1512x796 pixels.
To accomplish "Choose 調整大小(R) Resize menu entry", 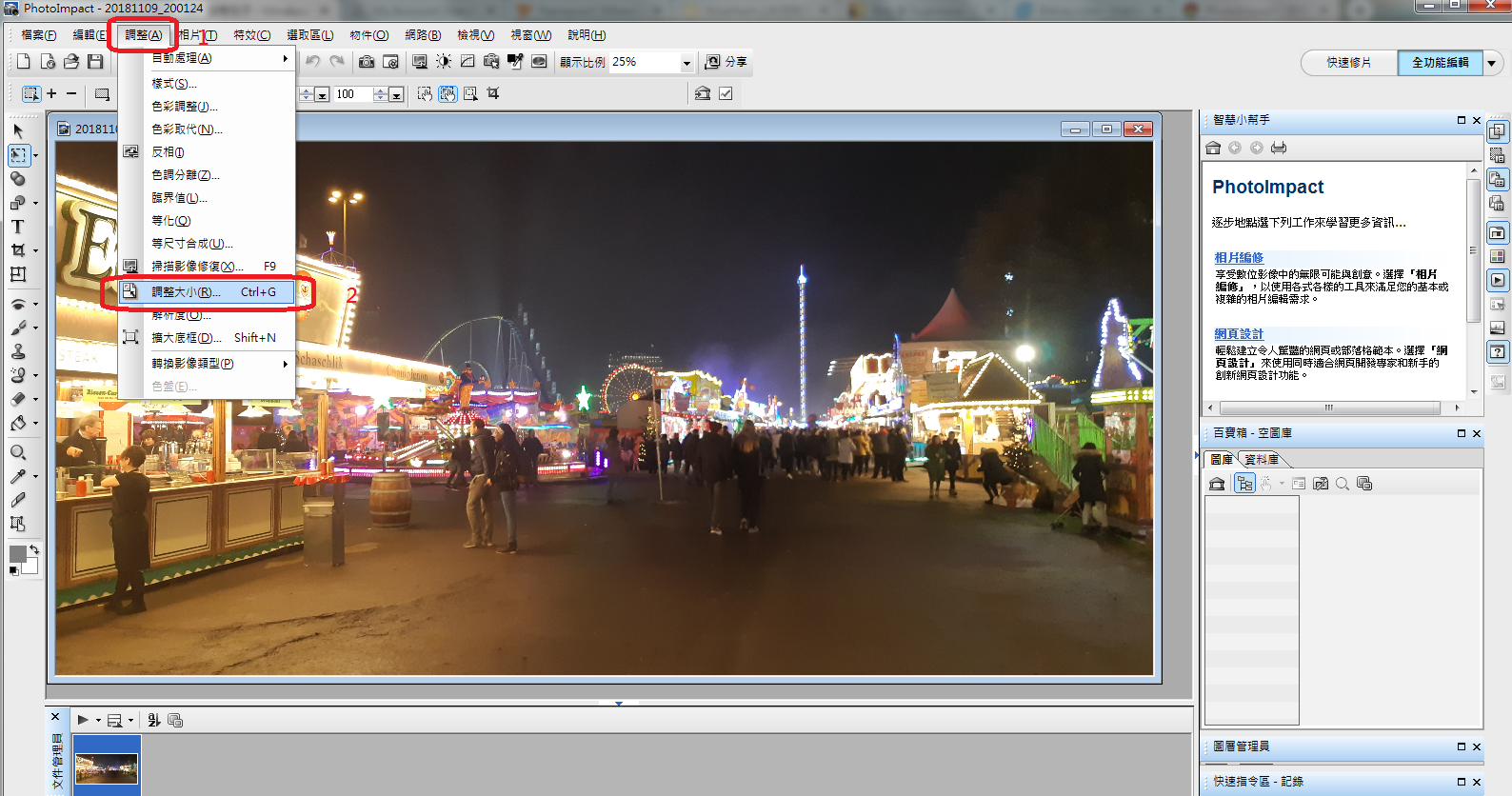I will pyautogui.click(x=207, y=292).
